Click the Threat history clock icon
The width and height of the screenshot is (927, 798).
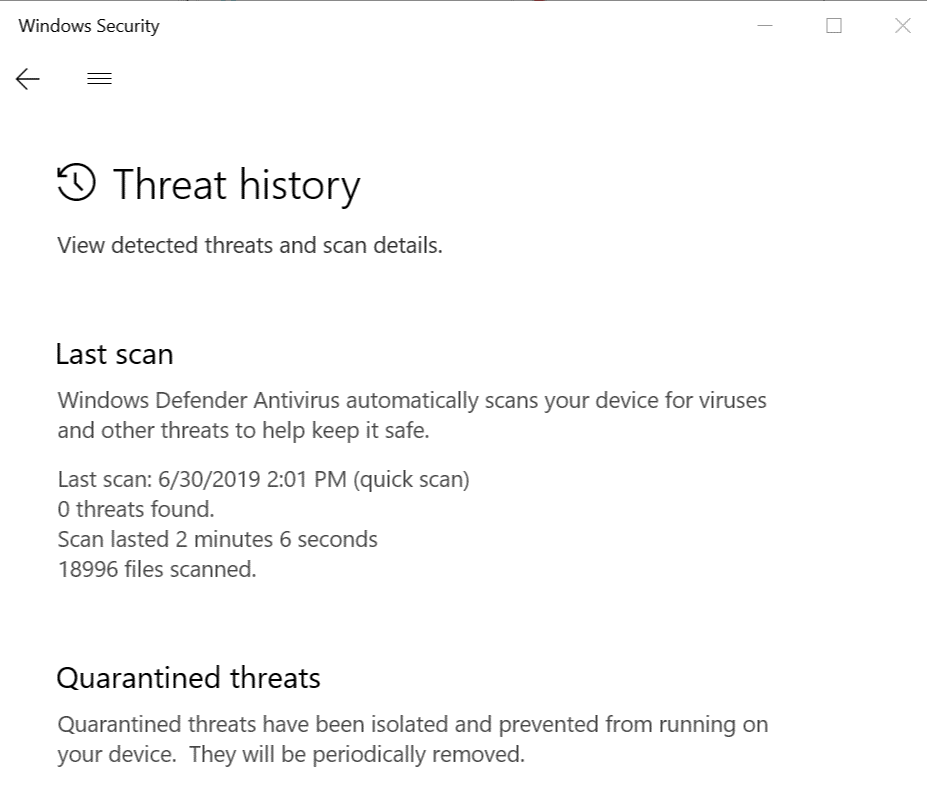tap(77, 183)
